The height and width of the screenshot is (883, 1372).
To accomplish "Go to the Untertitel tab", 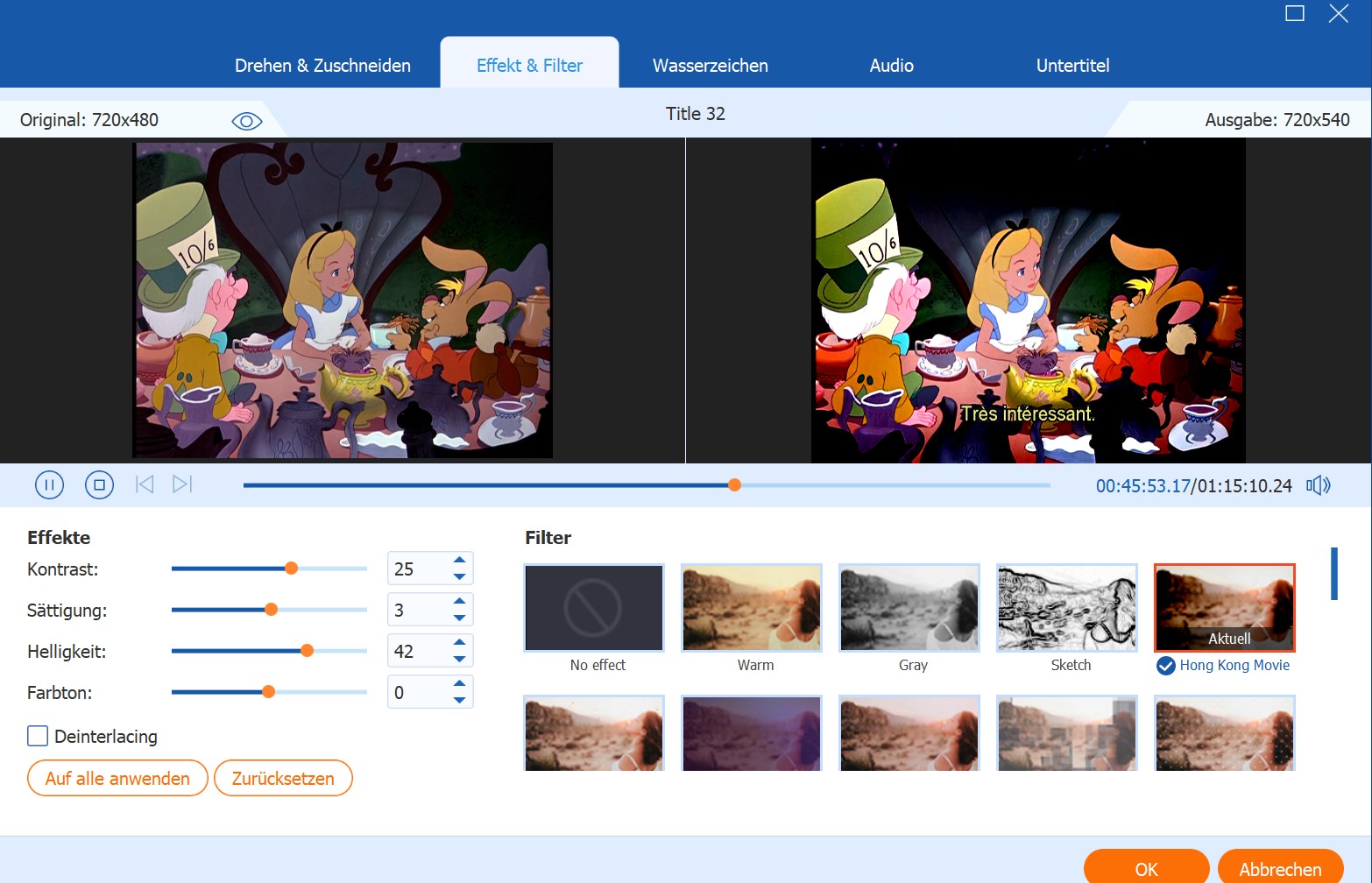I will point(1072,66).
